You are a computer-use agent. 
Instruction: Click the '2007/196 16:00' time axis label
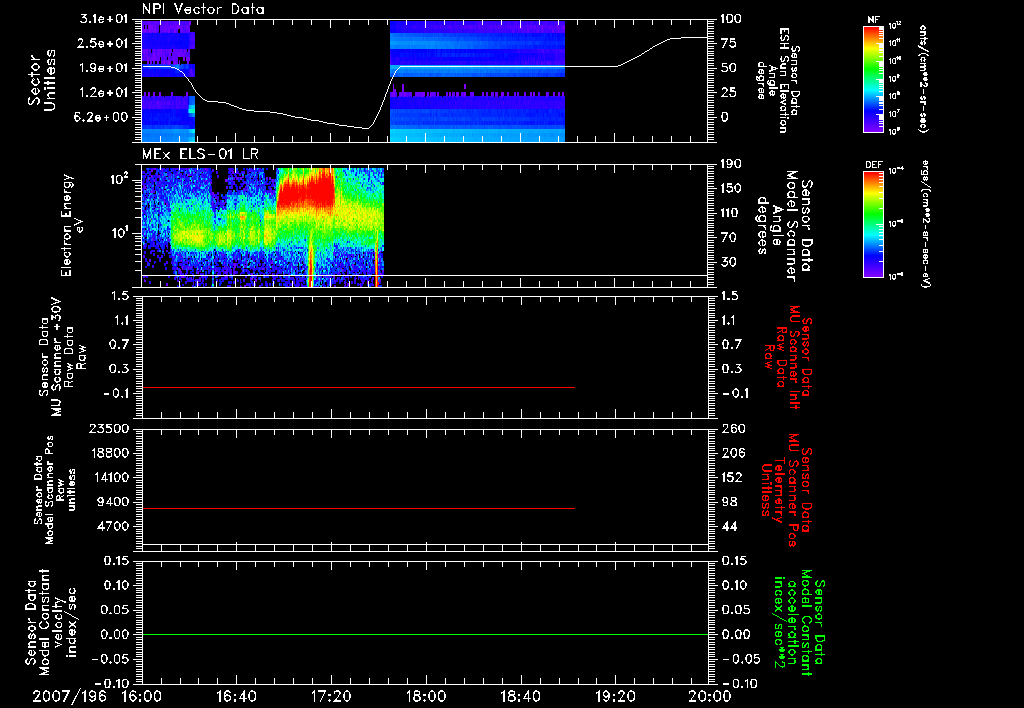click(x=98, y=696)
